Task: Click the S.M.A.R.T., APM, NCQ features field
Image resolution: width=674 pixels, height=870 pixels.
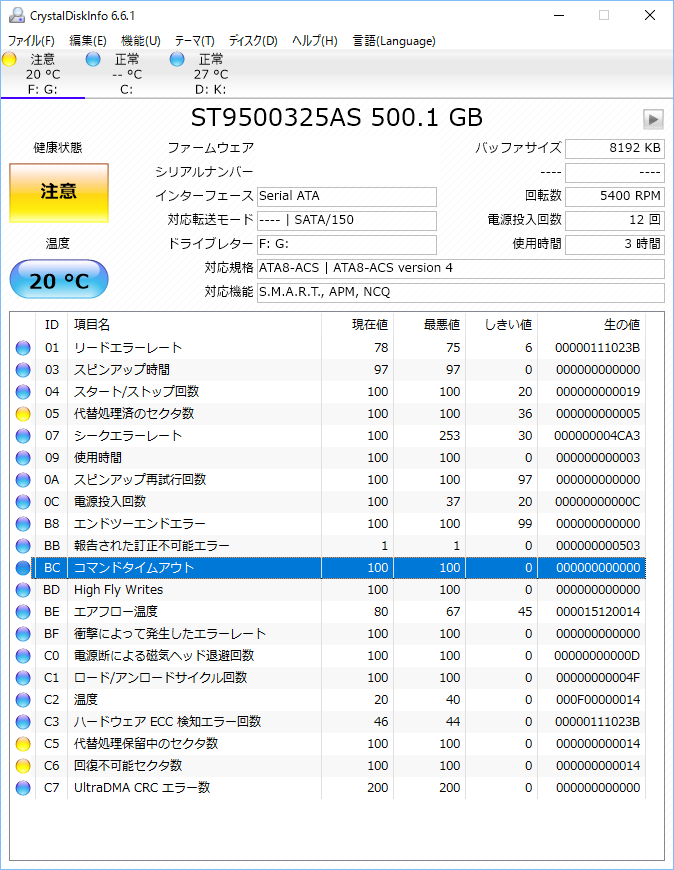Action: (460, 292)
